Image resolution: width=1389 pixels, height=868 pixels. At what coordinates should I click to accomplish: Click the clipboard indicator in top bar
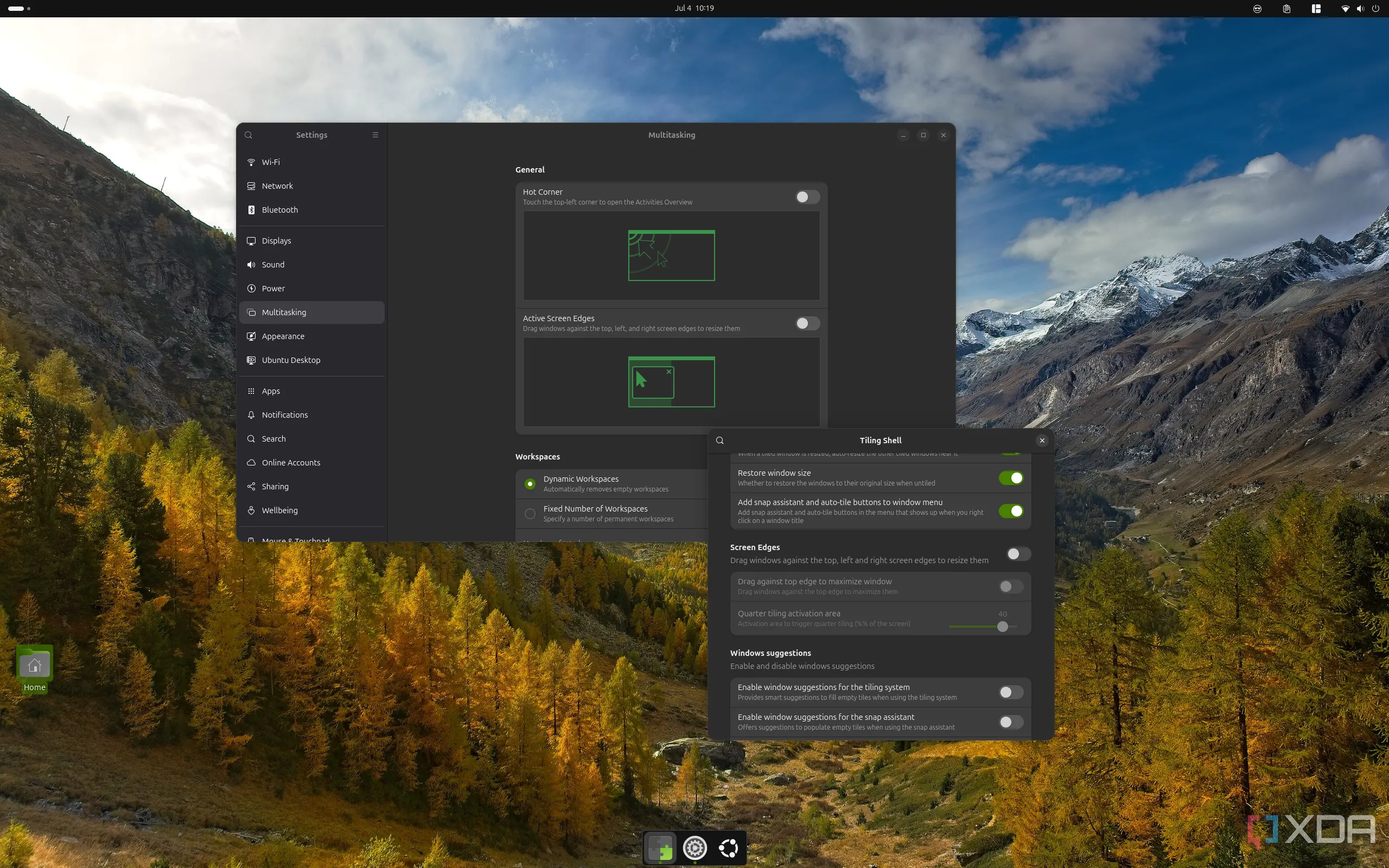(1287, 8)
